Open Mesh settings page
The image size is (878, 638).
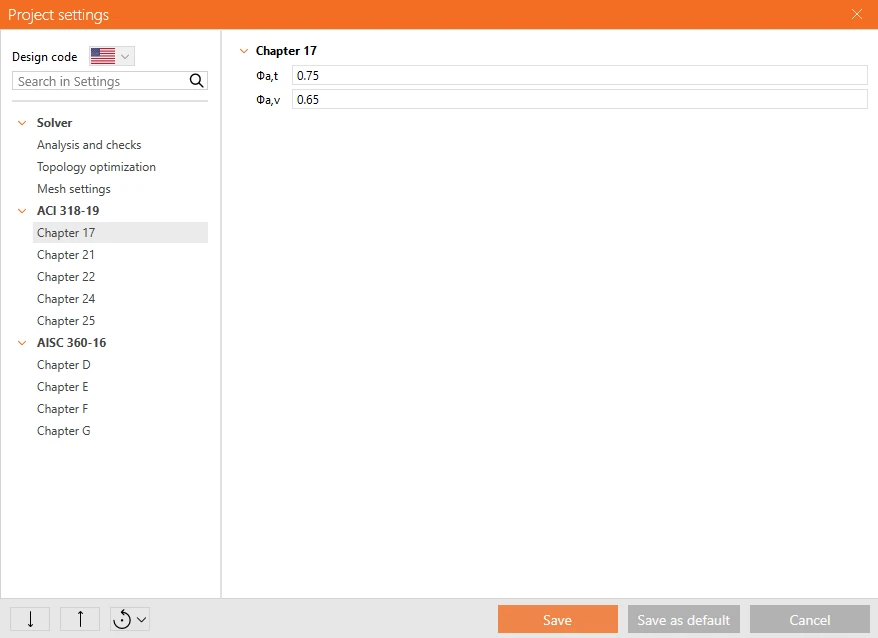click(x=74, y=189)
